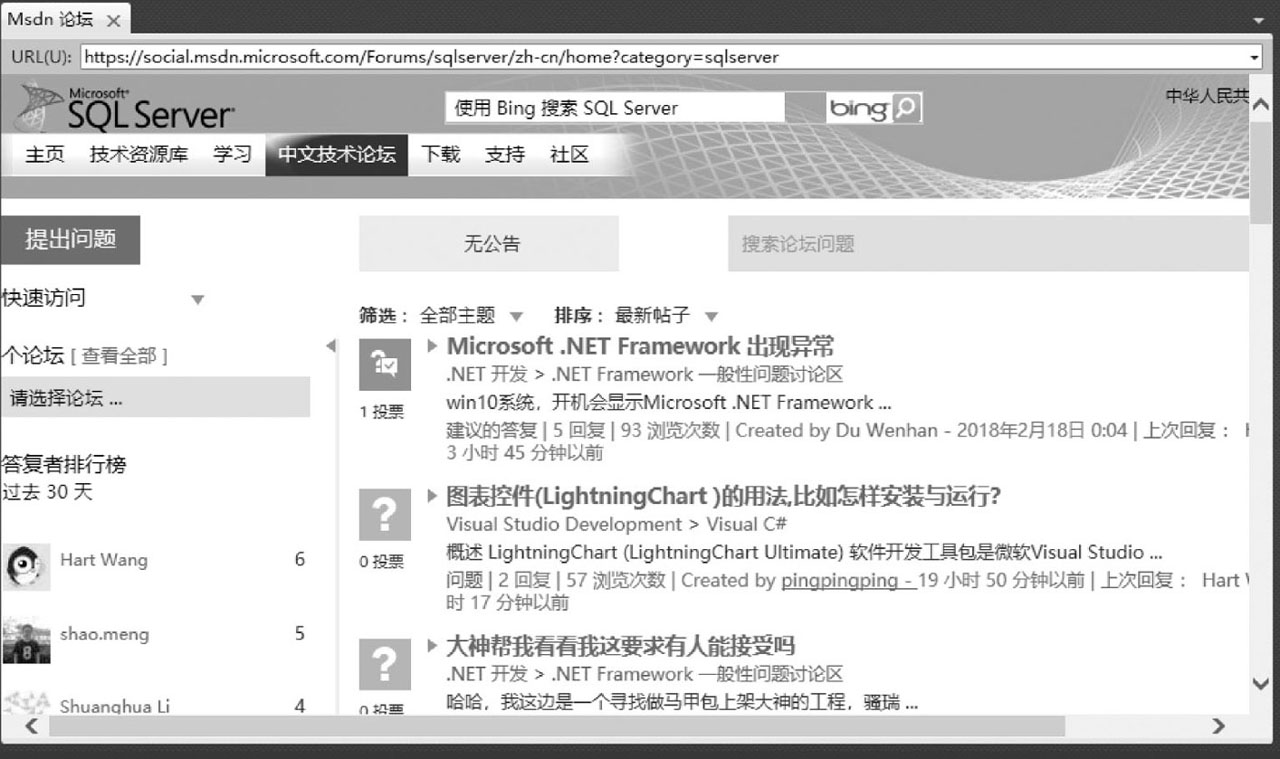Open the 支持 menu item
The height and width of the screenshot is (759, 1280).
click(505, 155)
